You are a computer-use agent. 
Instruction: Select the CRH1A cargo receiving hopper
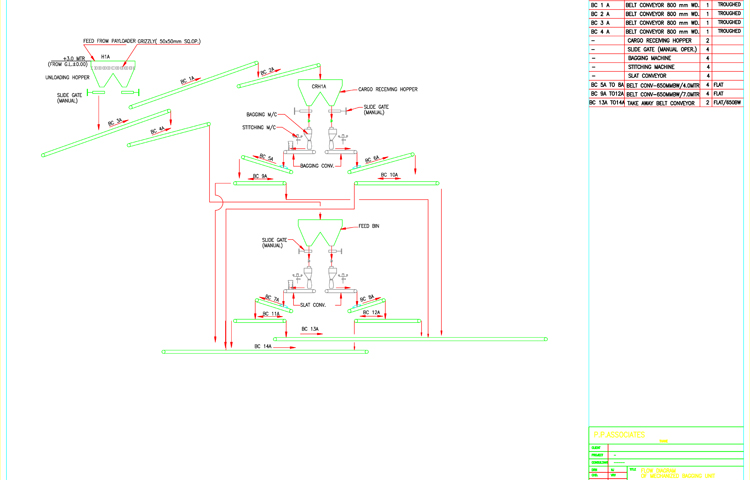[x=319, y=93]
